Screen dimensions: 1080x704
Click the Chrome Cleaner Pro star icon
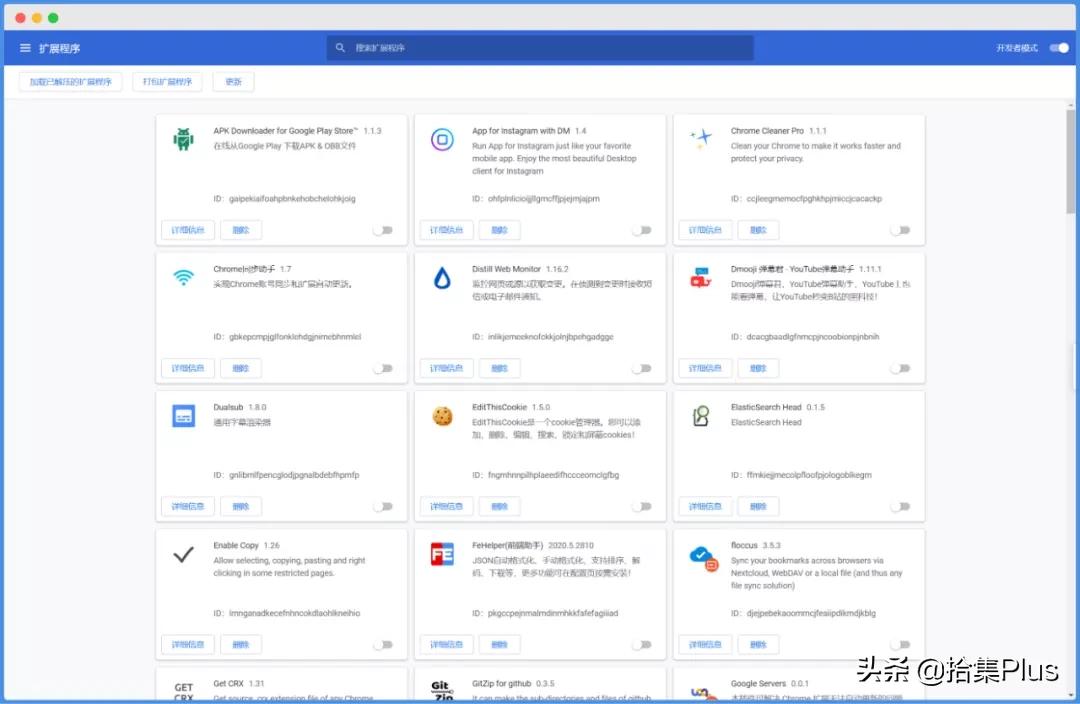[x=701, y=138]
